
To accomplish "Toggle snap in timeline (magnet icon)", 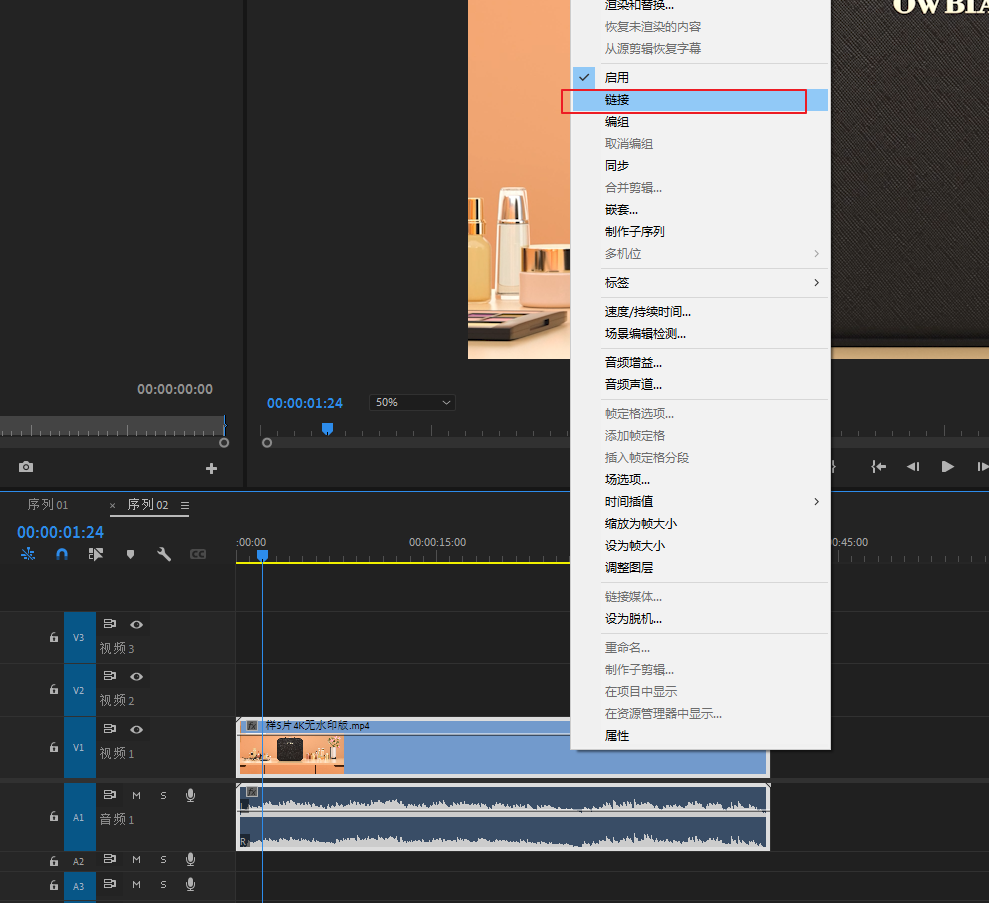I will (62, 554).
